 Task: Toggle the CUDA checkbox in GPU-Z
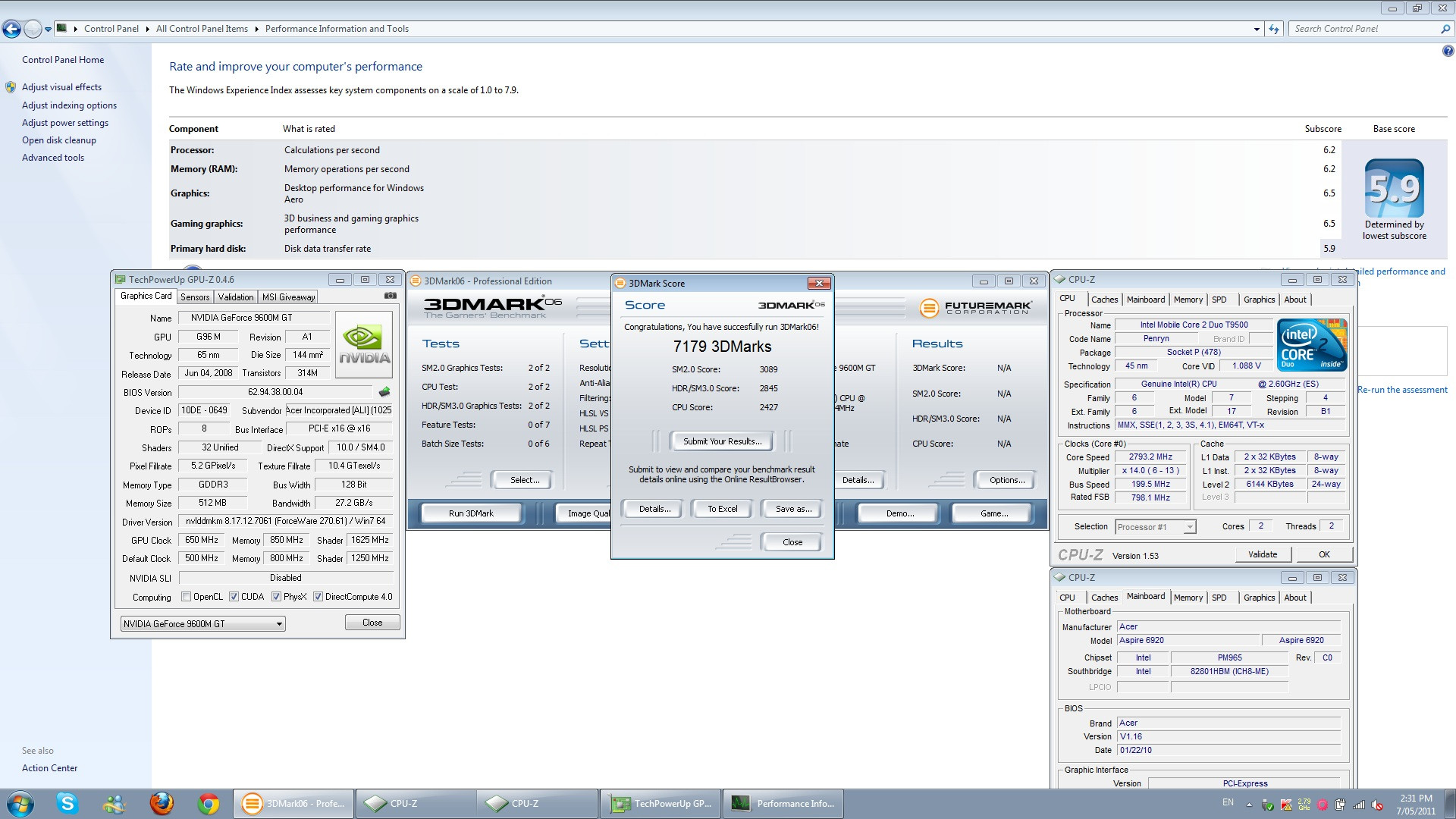(x=234, y=597)
